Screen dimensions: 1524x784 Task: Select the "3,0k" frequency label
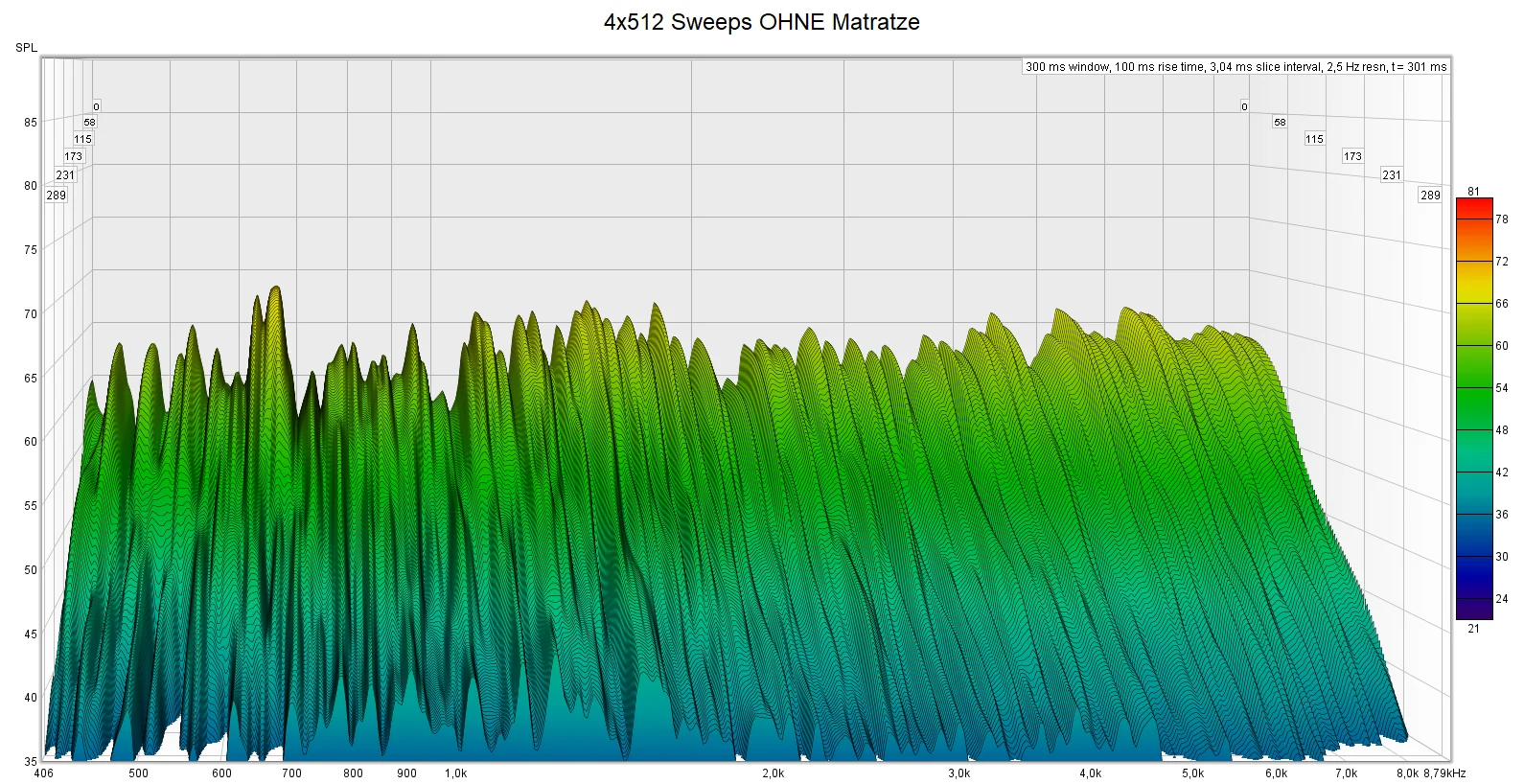point(958,773)
